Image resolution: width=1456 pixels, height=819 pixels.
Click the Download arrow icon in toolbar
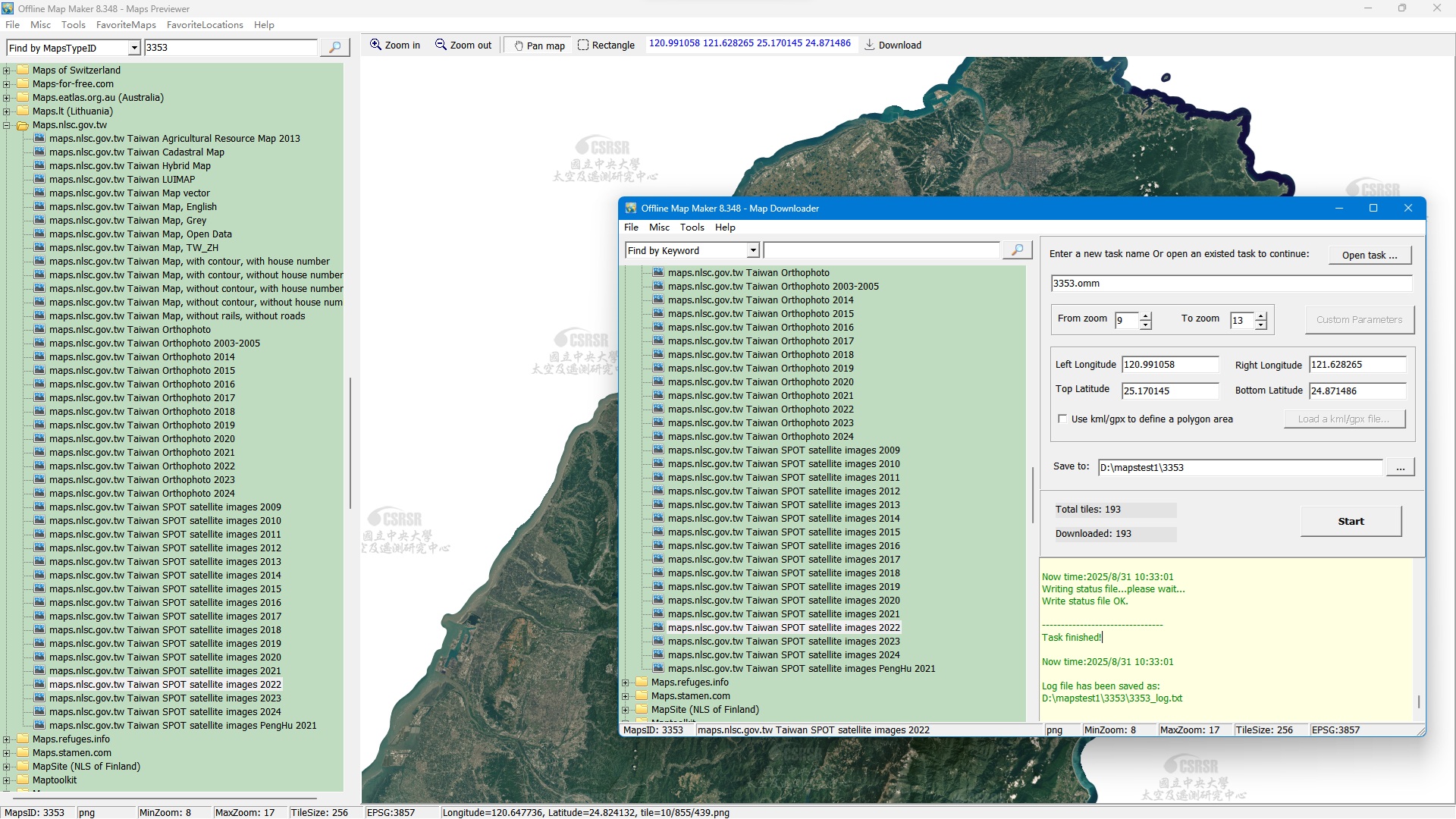tap(870, 45)
